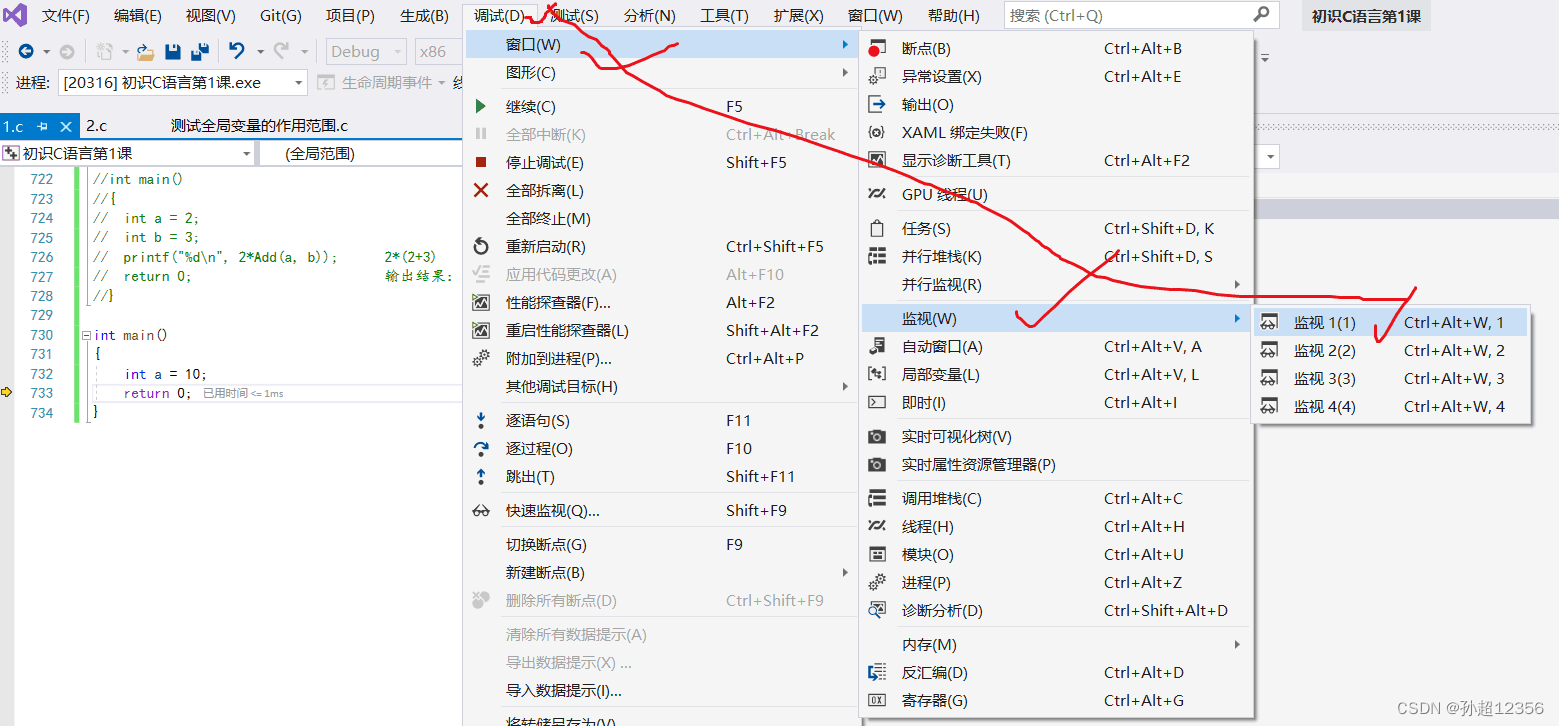Toggle the pin on the 1.c tab
The image size is (1559, 726).
(42, 126)
